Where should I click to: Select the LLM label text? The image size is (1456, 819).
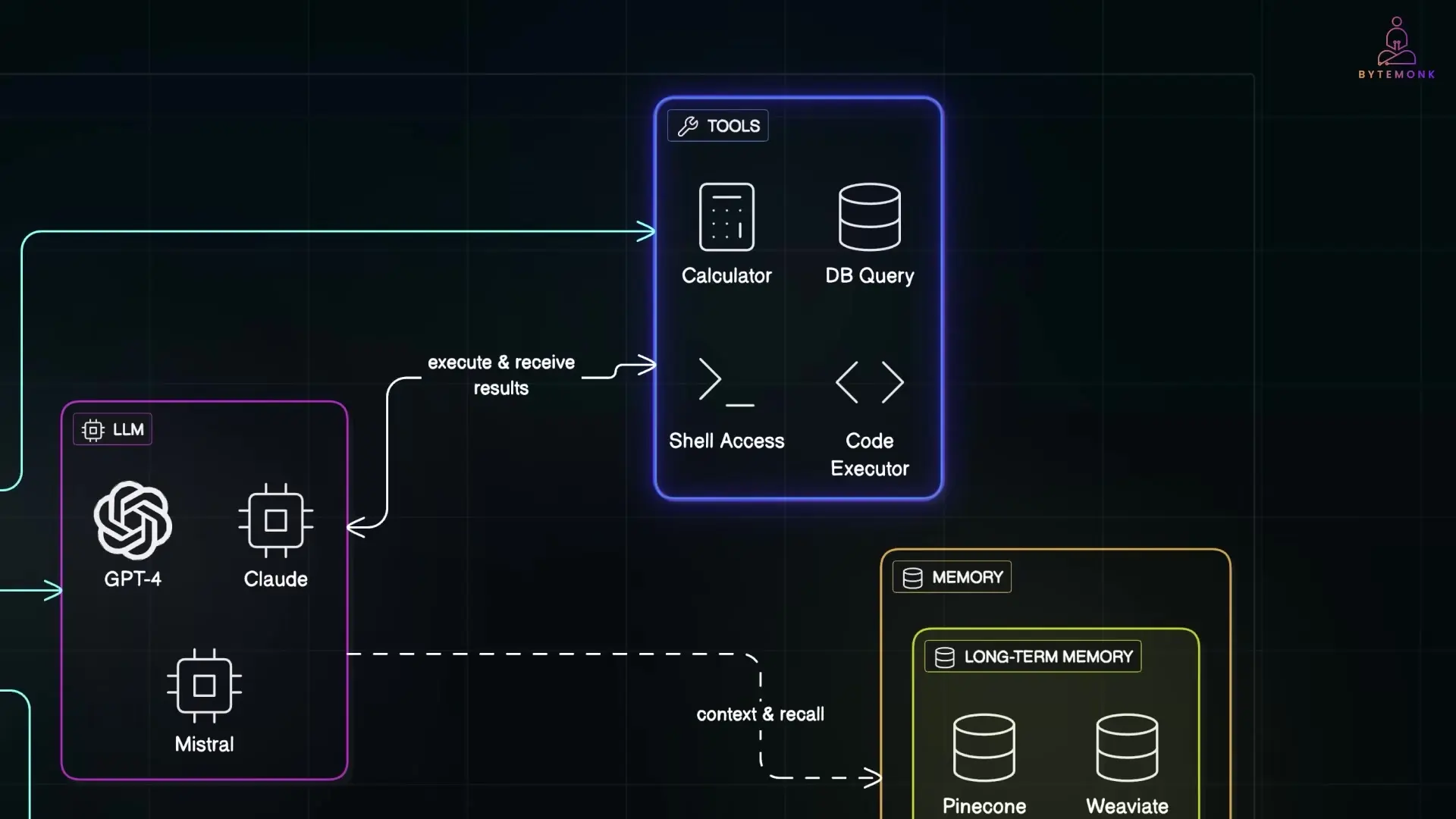(x=128, y=430)
